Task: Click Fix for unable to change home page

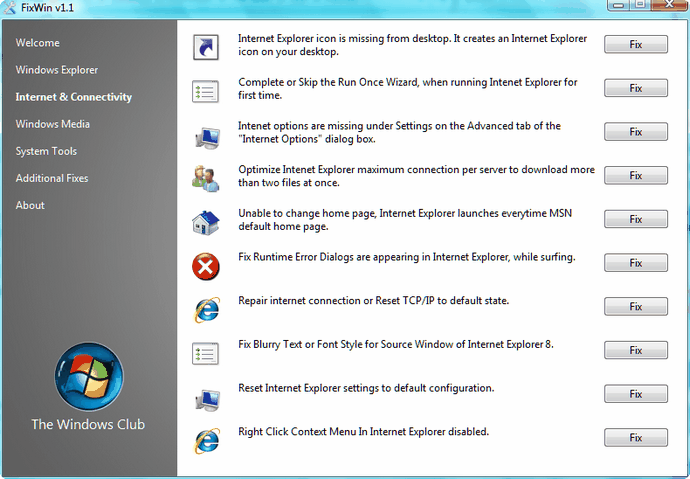Action: point(636,219)
